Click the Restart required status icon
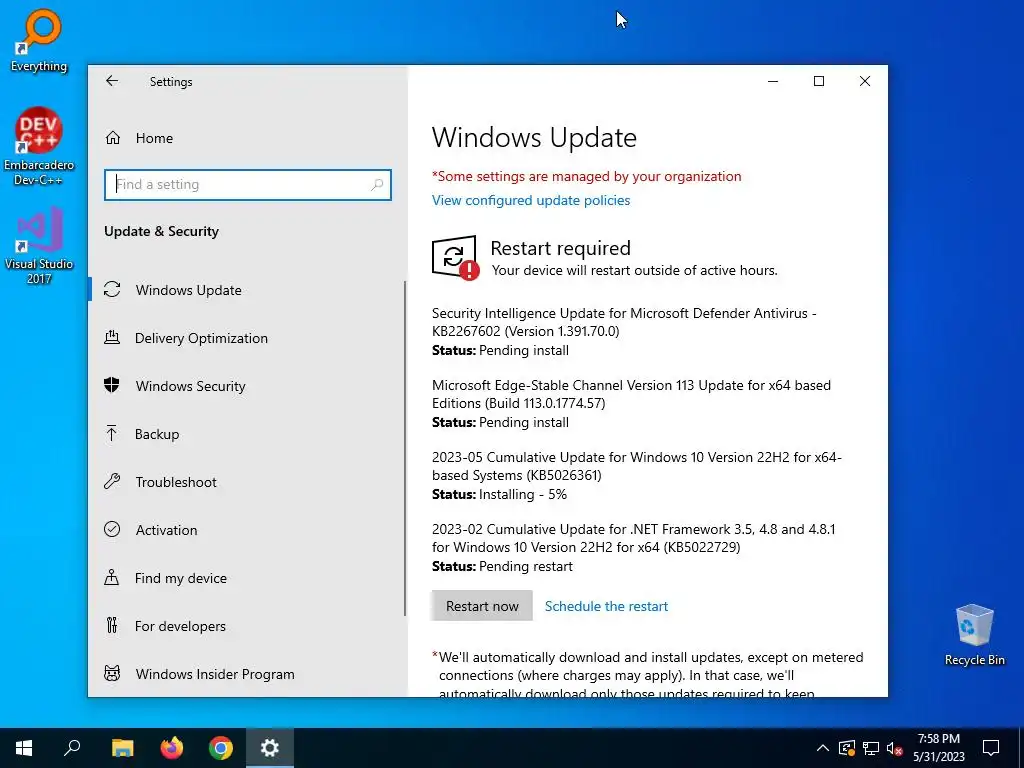The width and height of the screenshot is (1024, 768). click(455, 258)
